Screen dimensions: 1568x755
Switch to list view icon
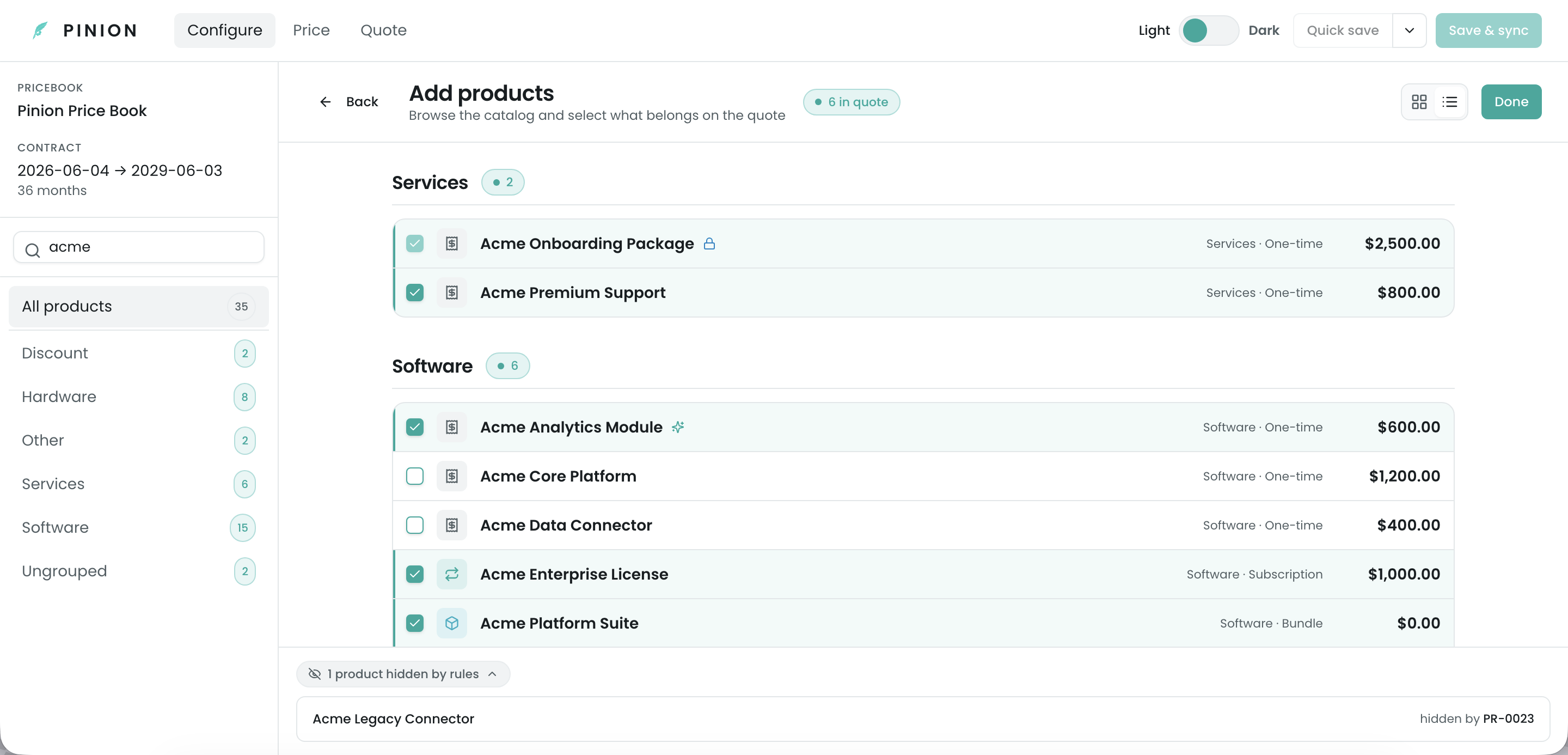click(1449, 102)
